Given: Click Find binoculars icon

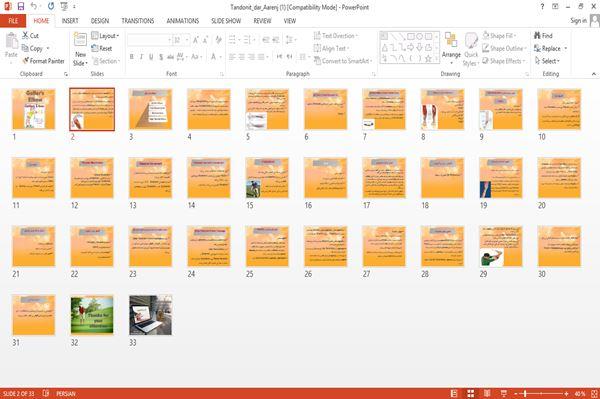Looking at the screenshot, I should [538, 36].
